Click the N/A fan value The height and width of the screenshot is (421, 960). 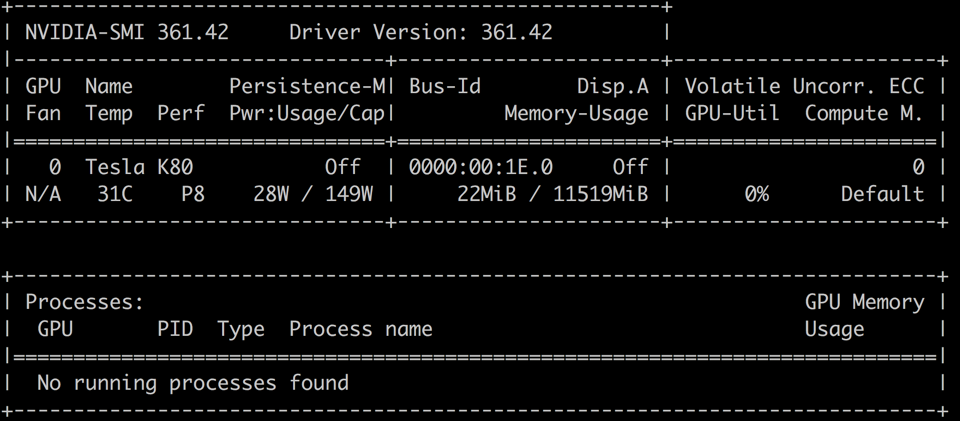(43, 194)
